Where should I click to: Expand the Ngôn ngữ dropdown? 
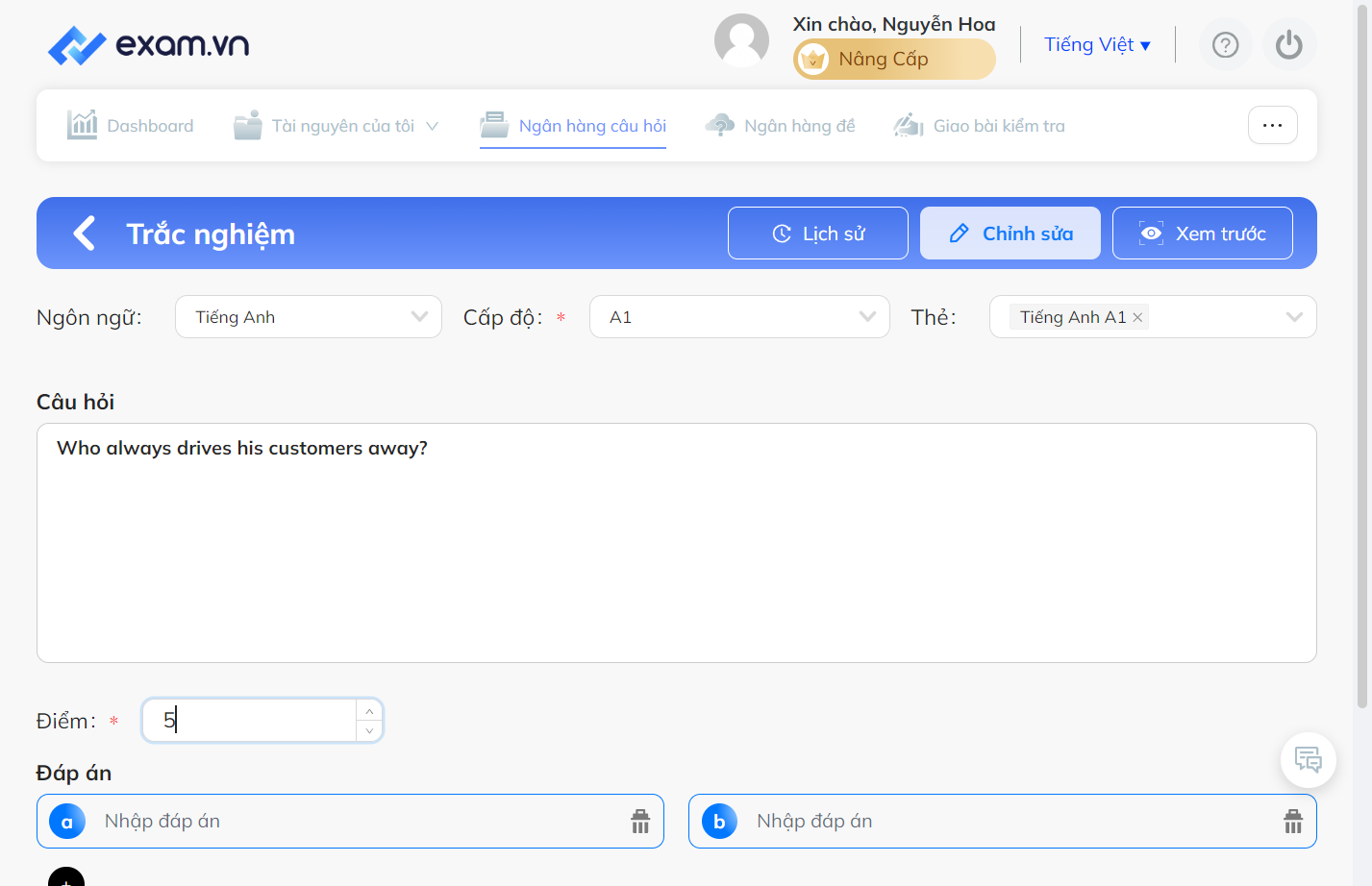click(x=309, y=317)
